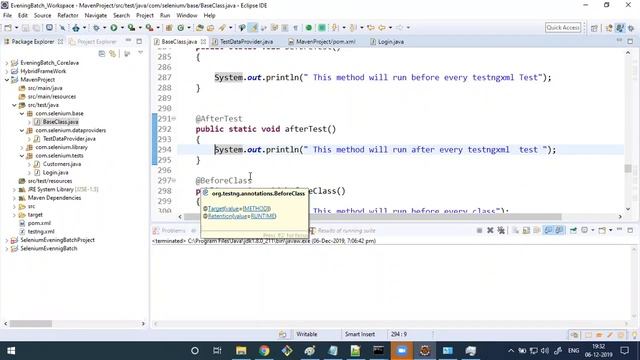Screen dimensions: 640x360
Task: Open Windows Start menu
Action: (11, 351)
